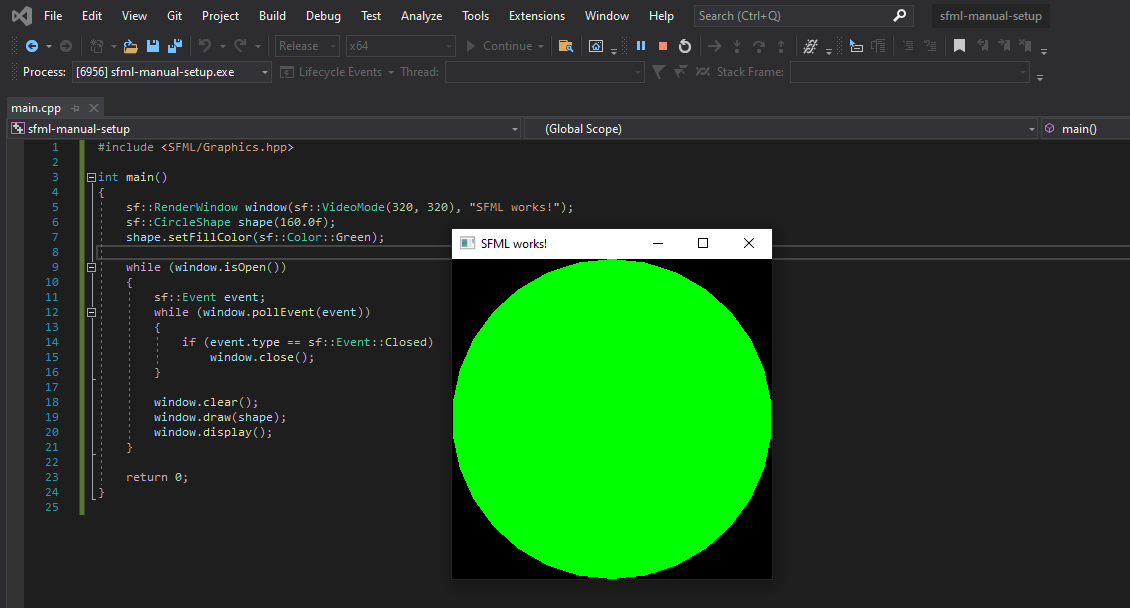The width and height of the screenshot is (1130, 608).
Task: Open the Debug menu
Action: coord(322,15)
